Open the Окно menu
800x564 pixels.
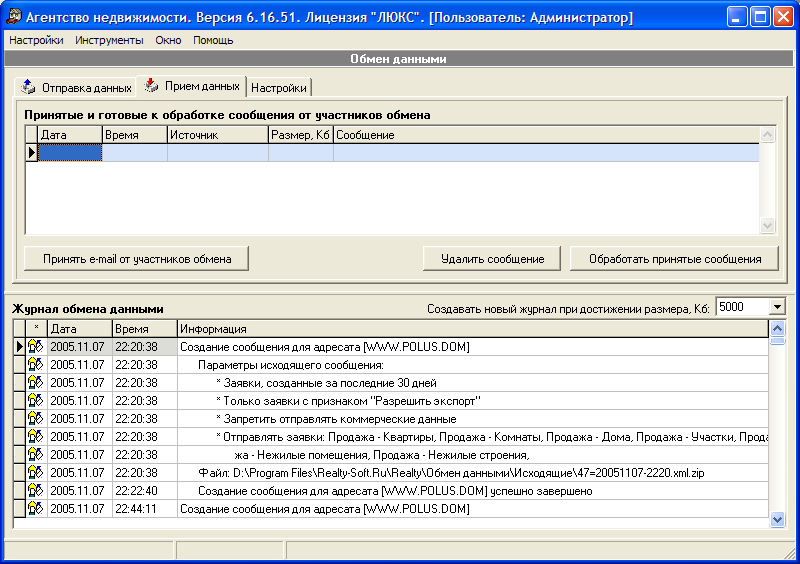coord(168,40)
